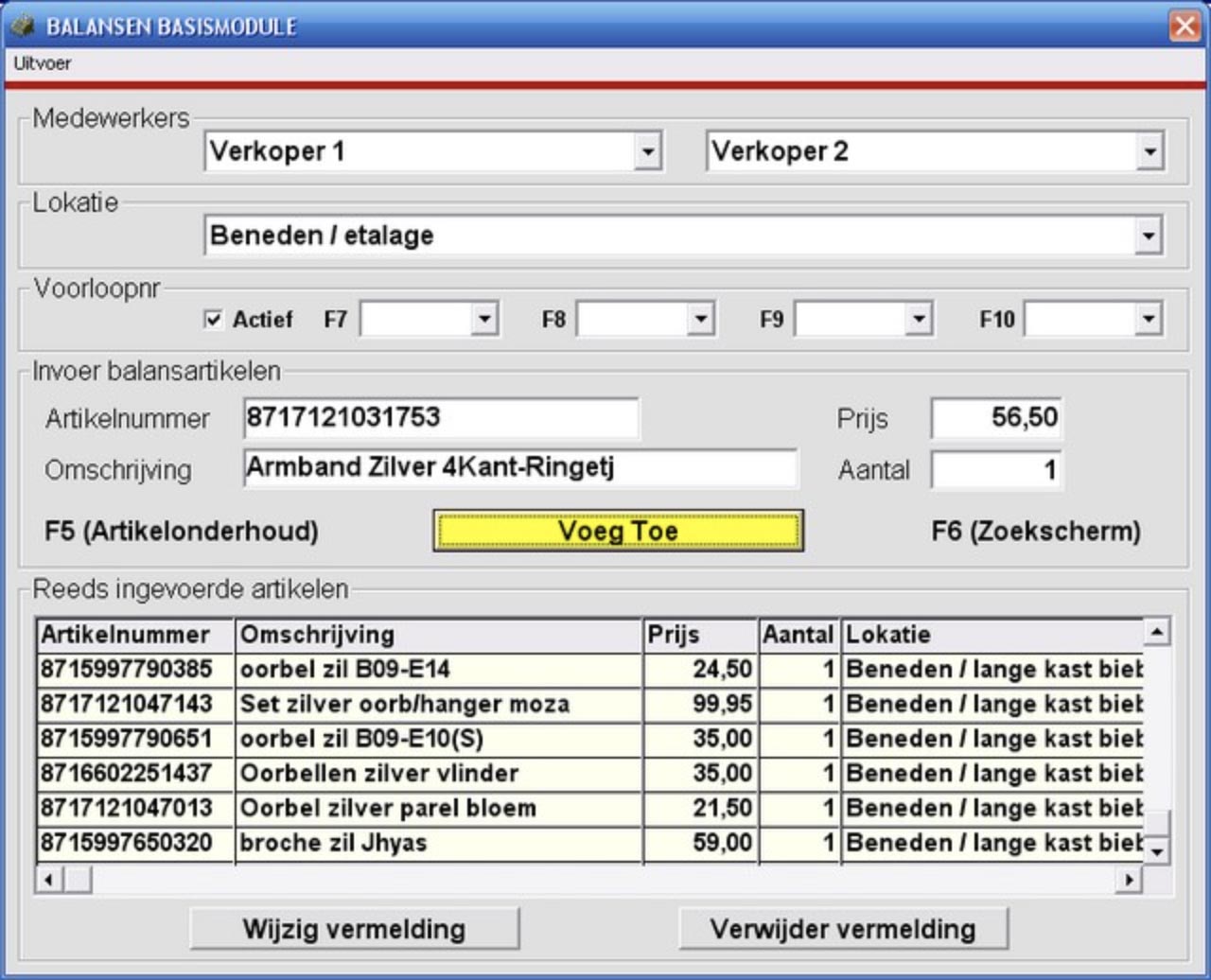Expand the Verkoper 1 dropdown

[x=647, y=151]
